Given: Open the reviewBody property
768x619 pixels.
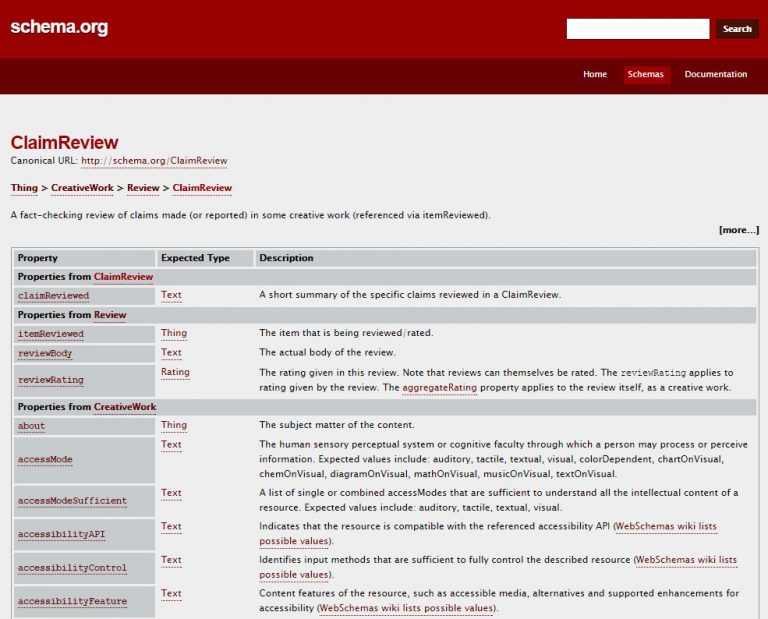Looking at the screenshot, I should coord(45,353).
